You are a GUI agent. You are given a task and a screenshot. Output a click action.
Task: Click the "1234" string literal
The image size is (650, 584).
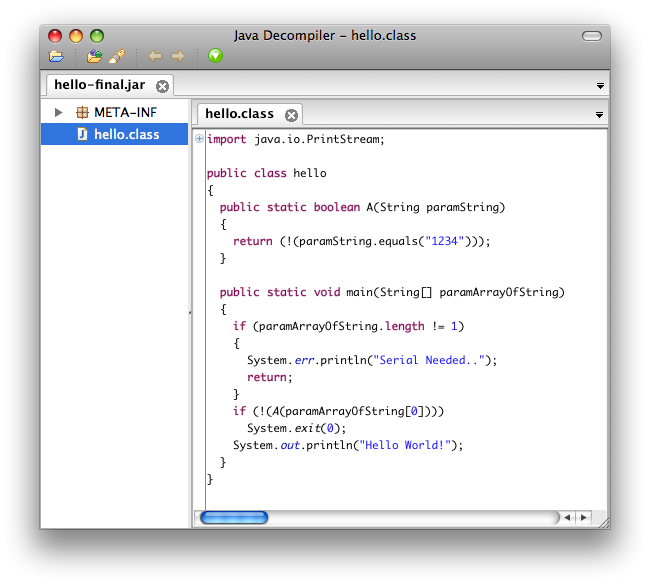click(x=444, y=241)
